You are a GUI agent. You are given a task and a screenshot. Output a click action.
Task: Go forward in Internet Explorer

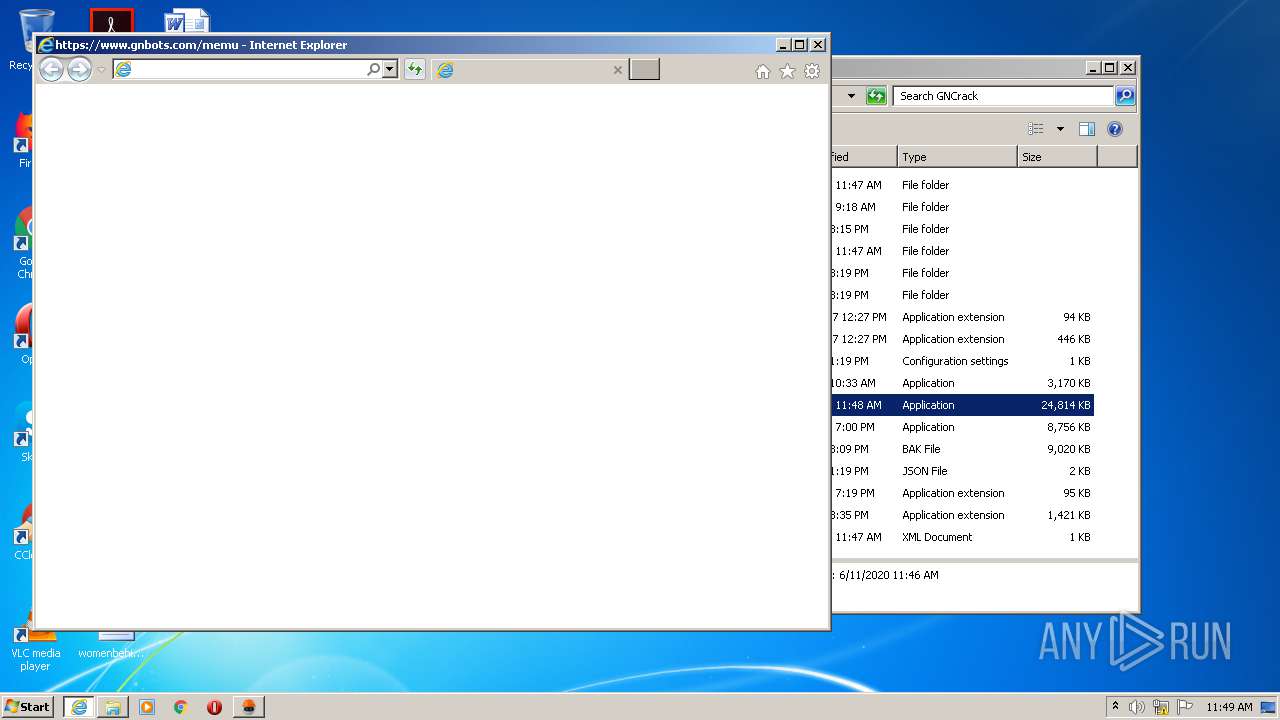[79, 69]
